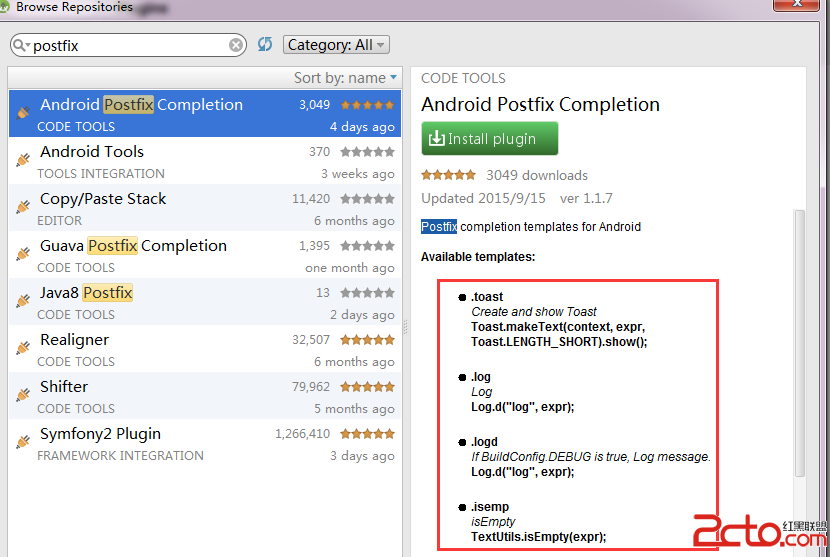Screen dimensions: 830x557
Task: Select Symfony2 Plugin in the list
Action: pos(205,443)
